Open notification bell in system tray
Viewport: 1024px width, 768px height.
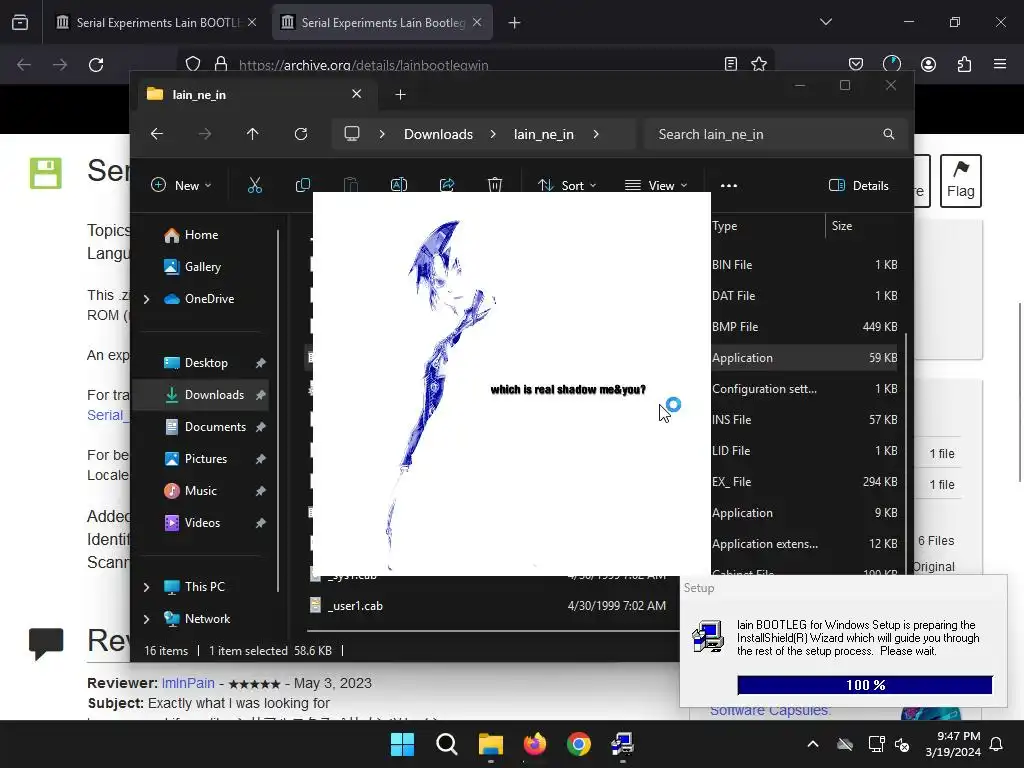tap(997, 744)
